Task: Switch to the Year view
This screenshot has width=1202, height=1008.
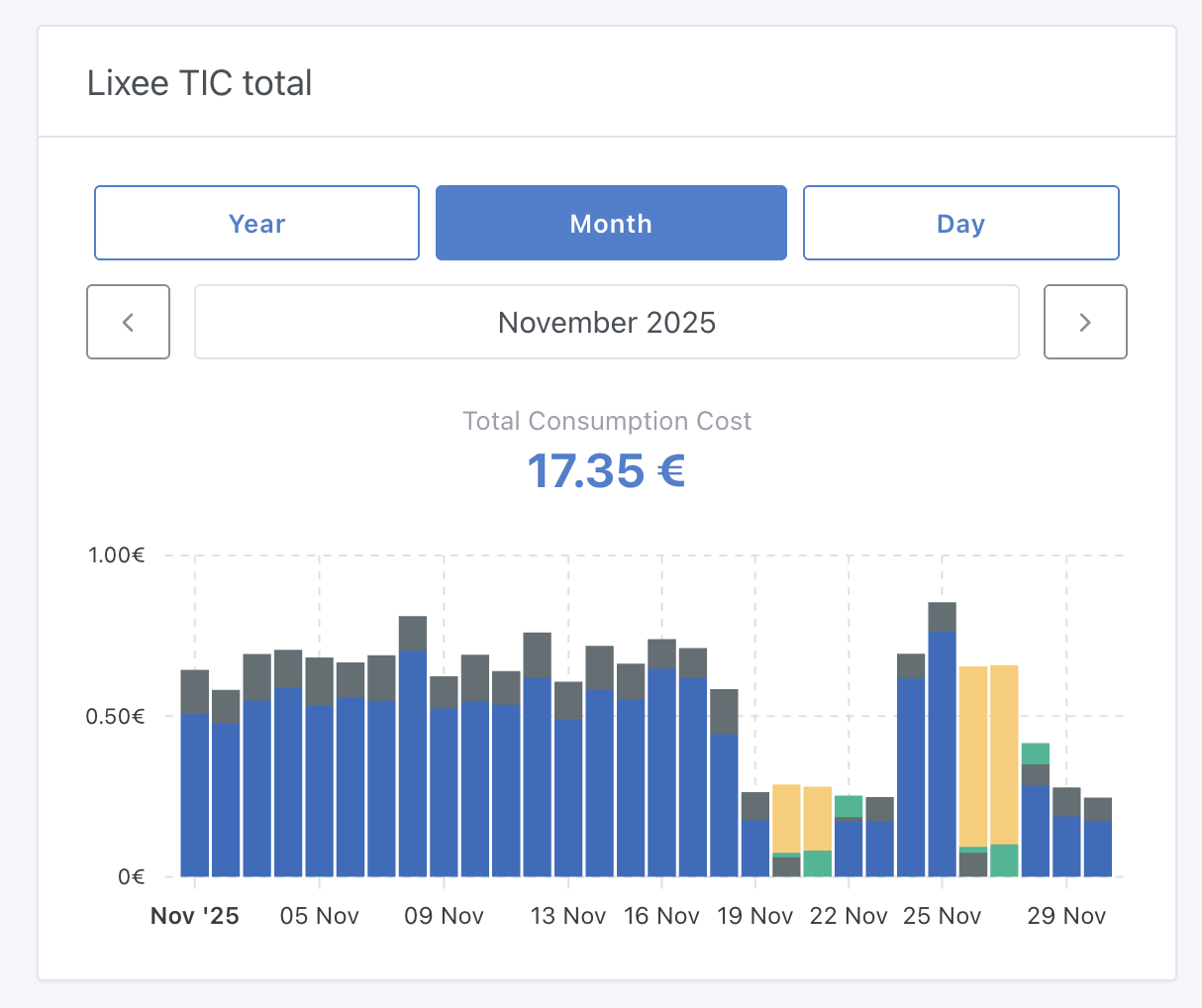Action: tap(256, 223)
